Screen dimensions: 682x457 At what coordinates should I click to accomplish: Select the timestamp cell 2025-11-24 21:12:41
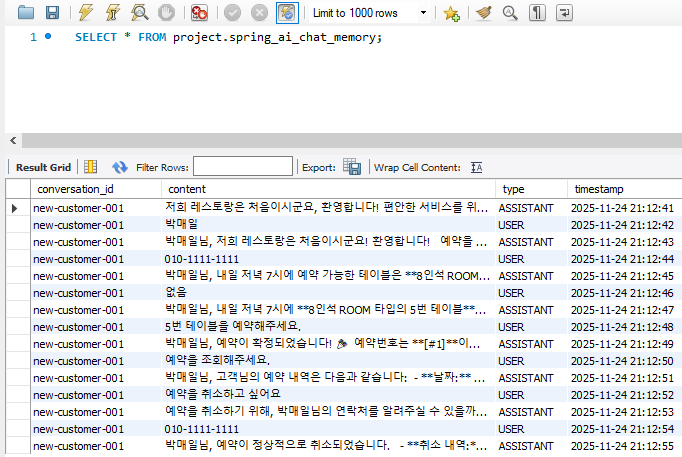click(625, 208)
